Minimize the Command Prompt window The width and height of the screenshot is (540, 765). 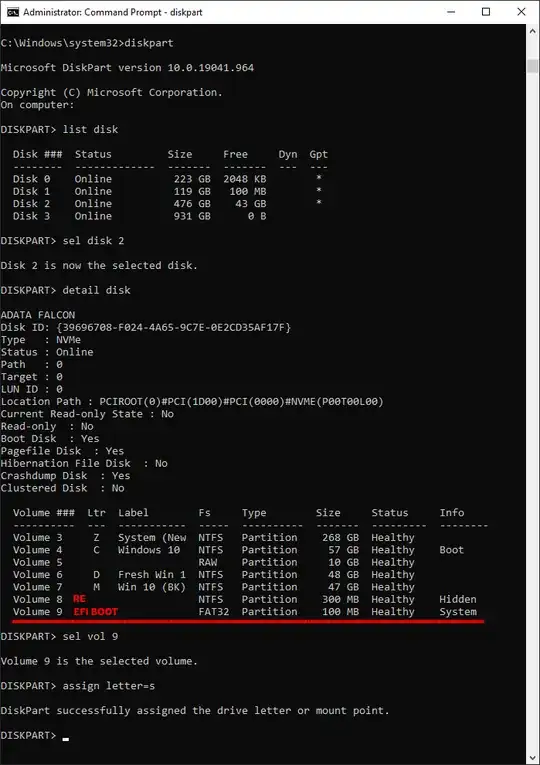[451, 12]
